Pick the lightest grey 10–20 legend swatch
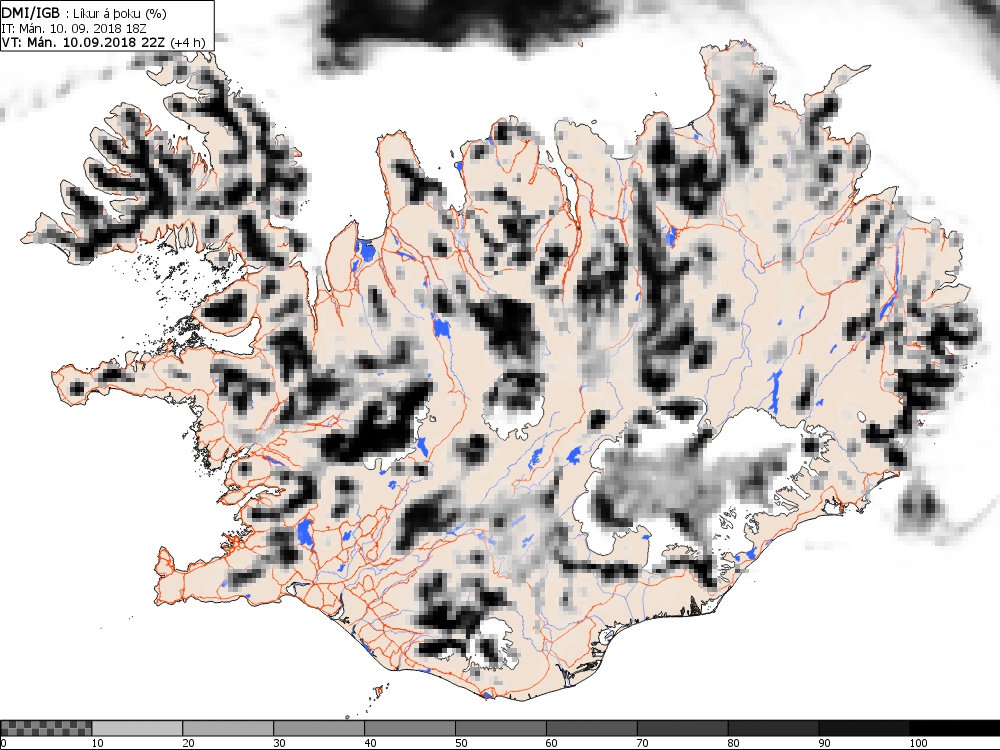Screen dimensions: 1000x750 [x=136, y=728]
